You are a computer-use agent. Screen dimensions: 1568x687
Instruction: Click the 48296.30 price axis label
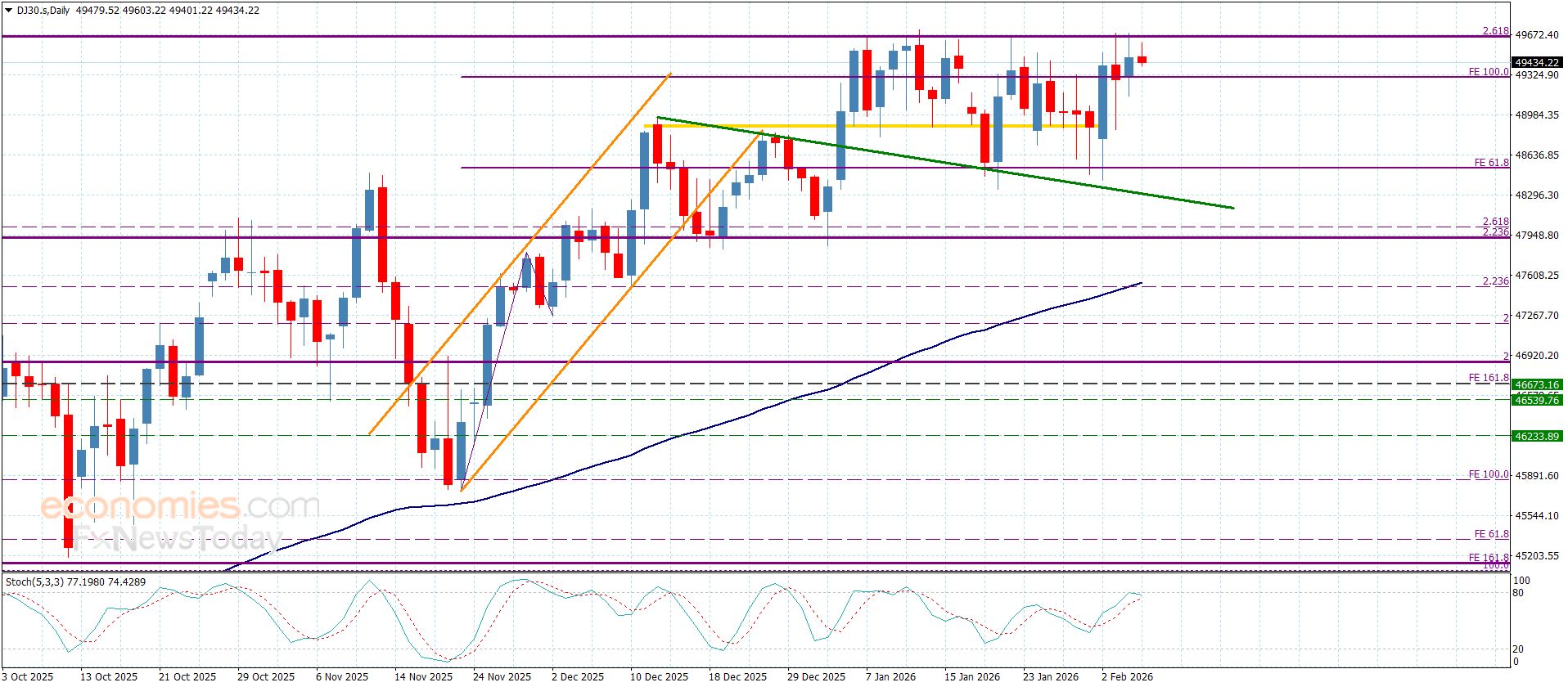coord(1537,195)
